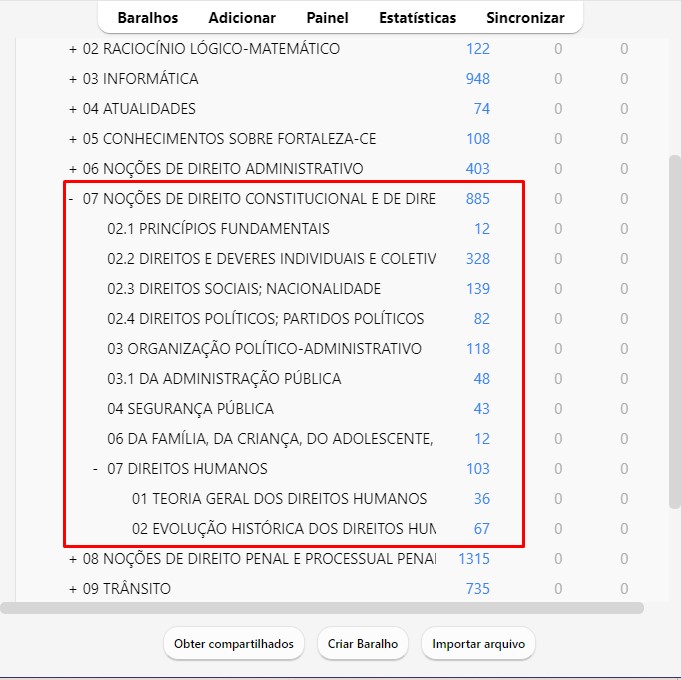Expand the 03 Informática deck

pyautogui.click(x=72, y=79)
